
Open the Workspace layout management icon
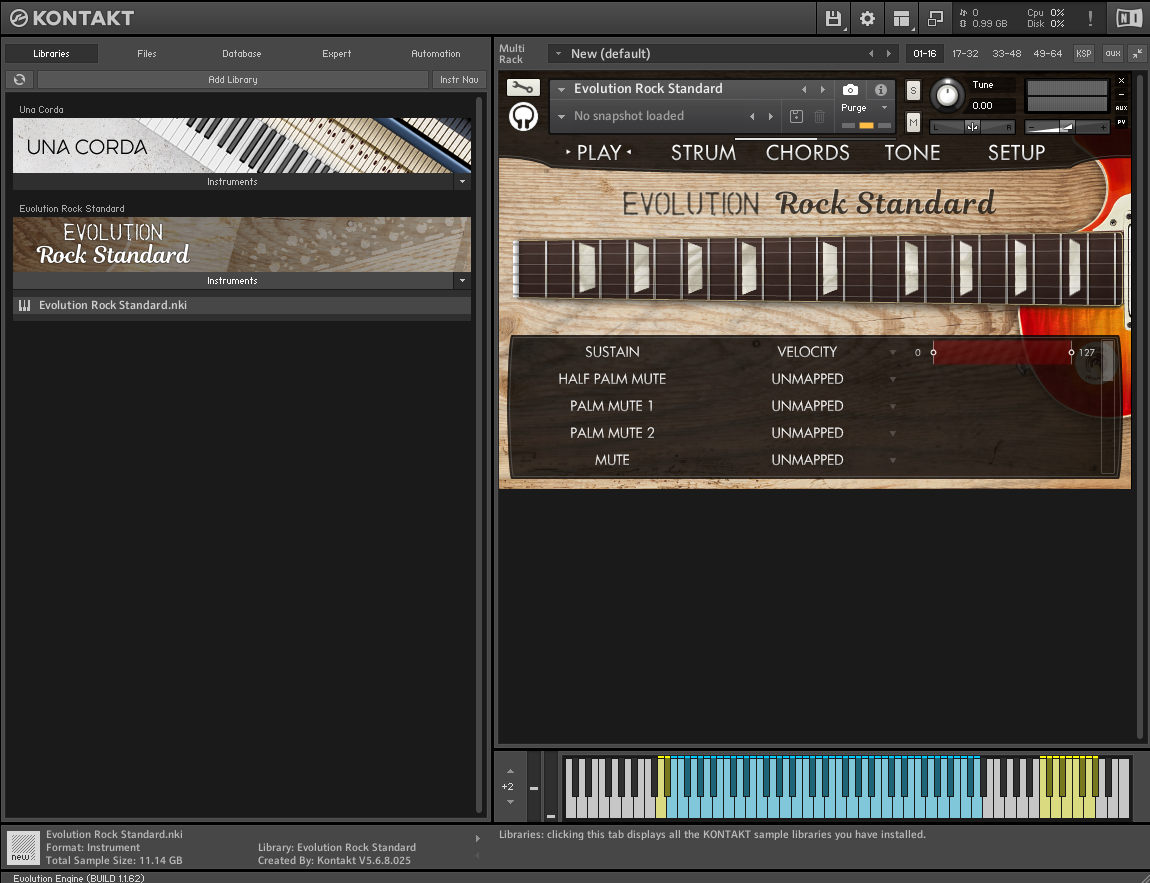click(901, 18)
